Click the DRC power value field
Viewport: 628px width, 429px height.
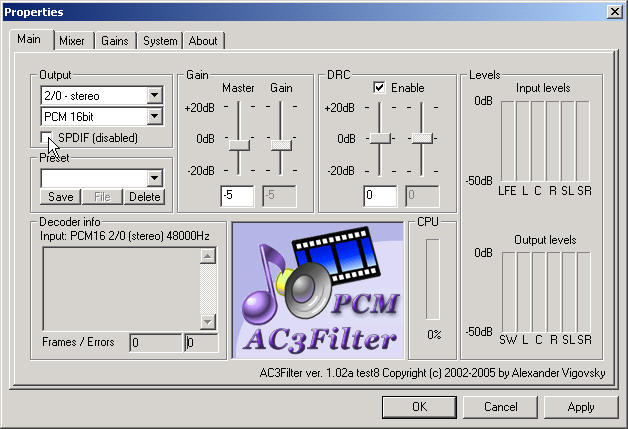[380, 196]
